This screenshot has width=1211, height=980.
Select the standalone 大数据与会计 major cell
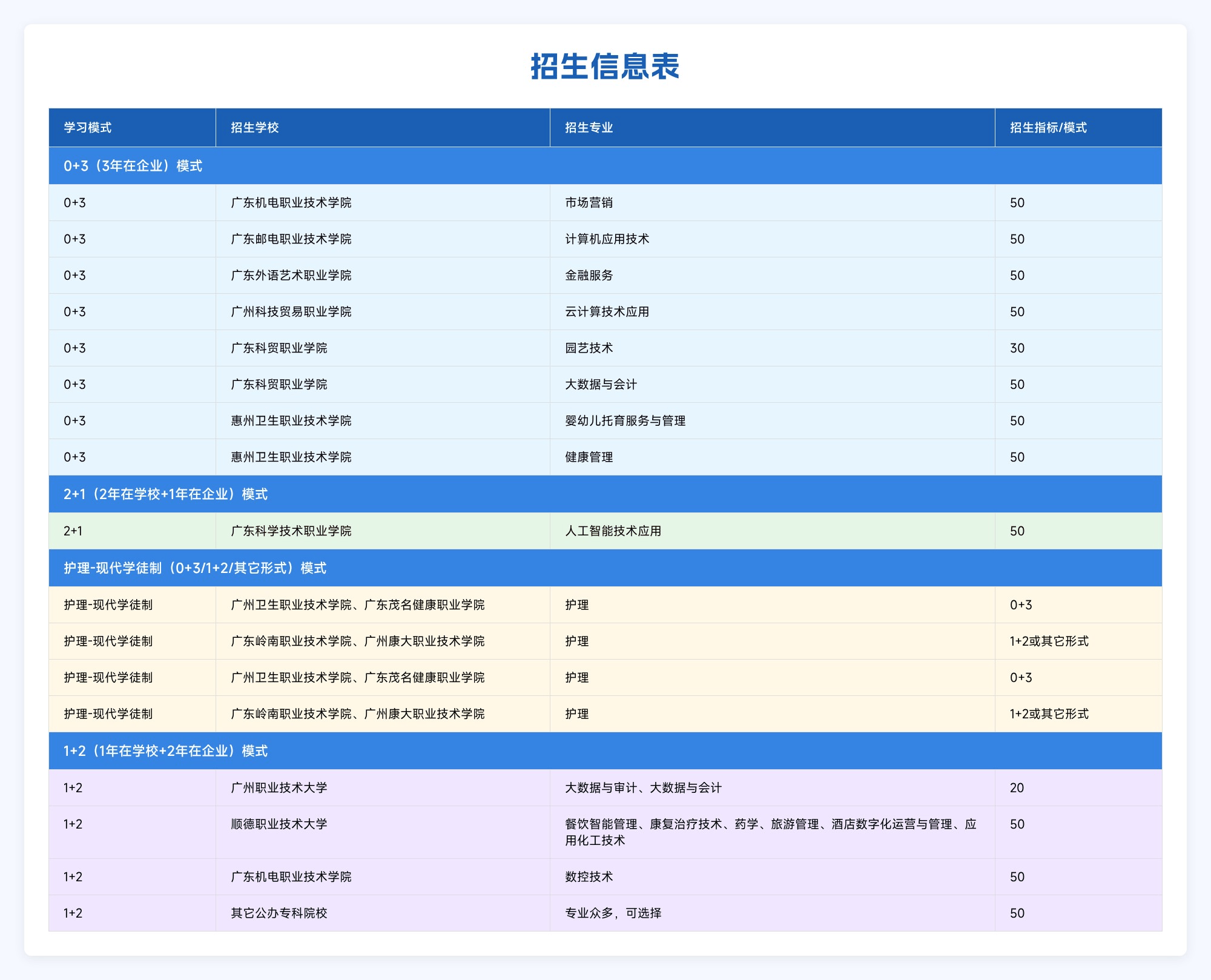pyautogui.click(x=773, y=385)
